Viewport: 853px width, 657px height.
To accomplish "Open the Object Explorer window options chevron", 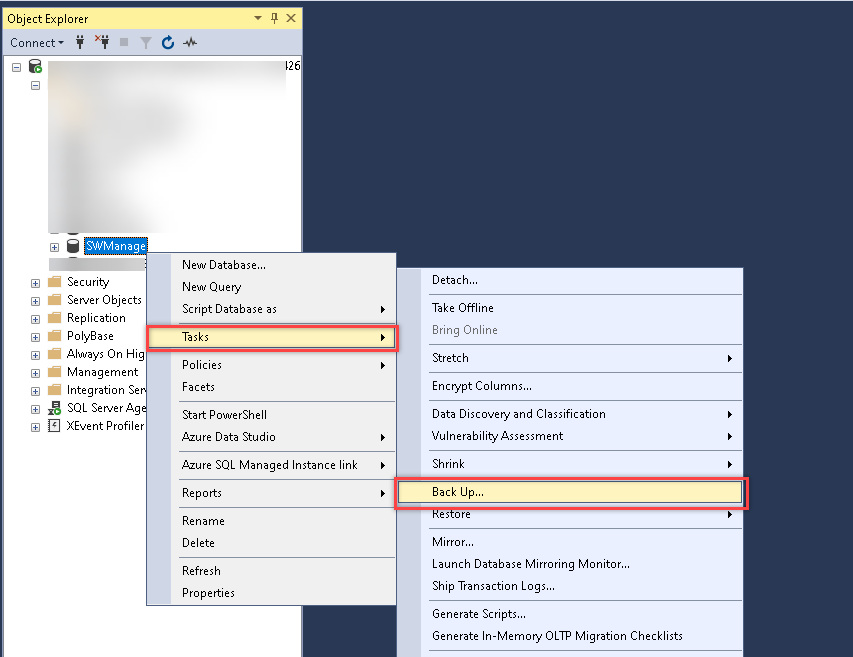I will click(257, 18).
